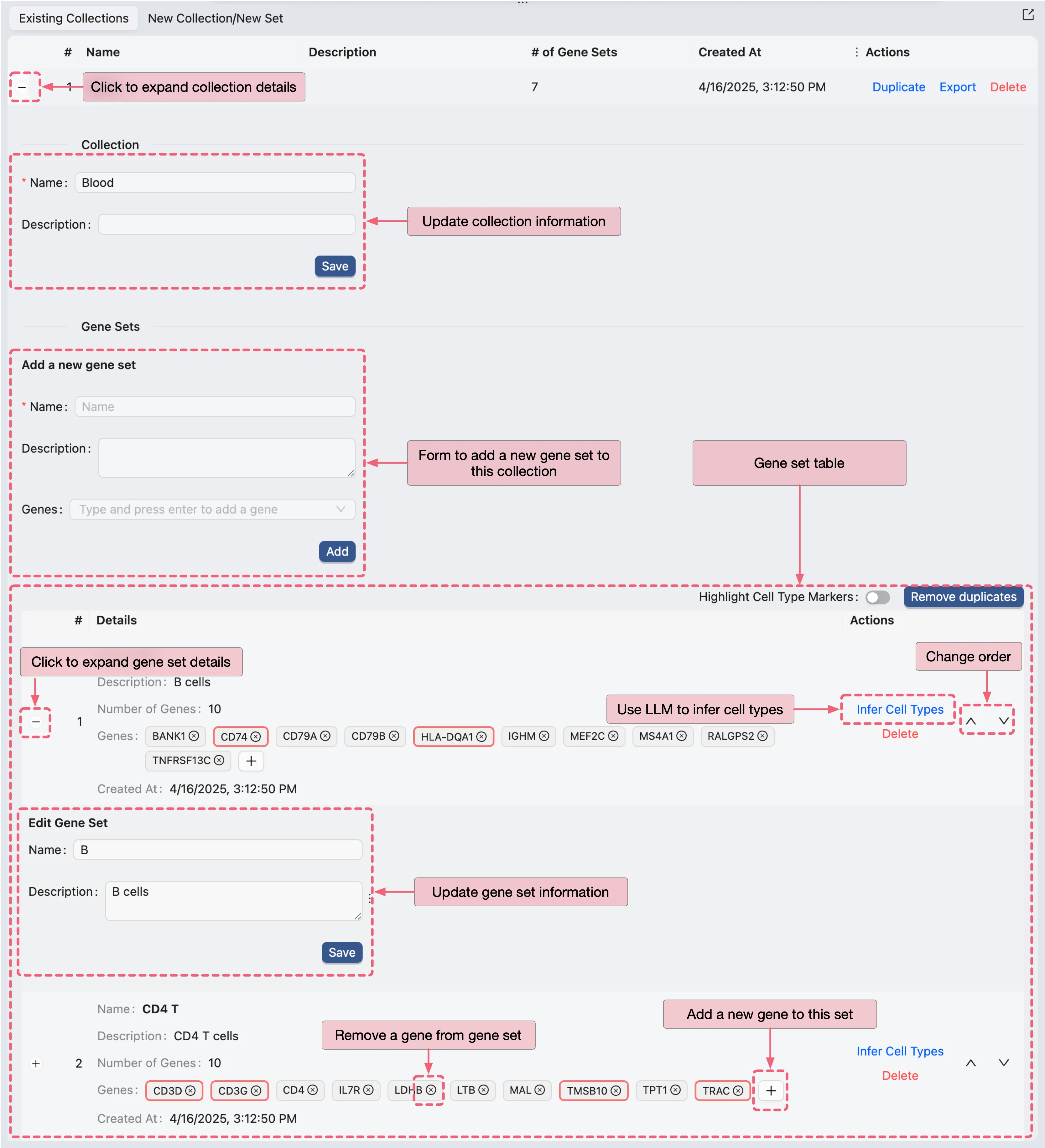Remove CD79A from the B gene set
This screenshot has width=1045, height=1148.
click(x=325, y=736)
